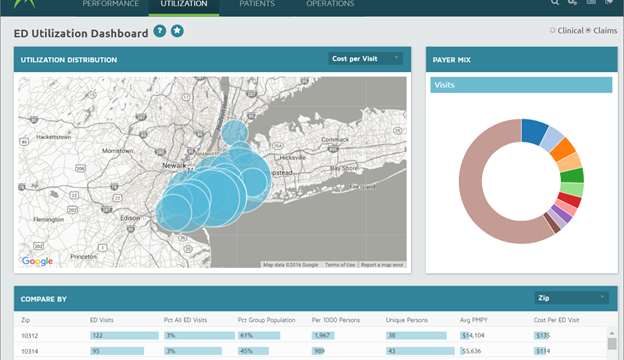The height and width of the screenshot is (360, 624).
Task: Click the $114 cost per visit cell
Action: click(542, 351)
